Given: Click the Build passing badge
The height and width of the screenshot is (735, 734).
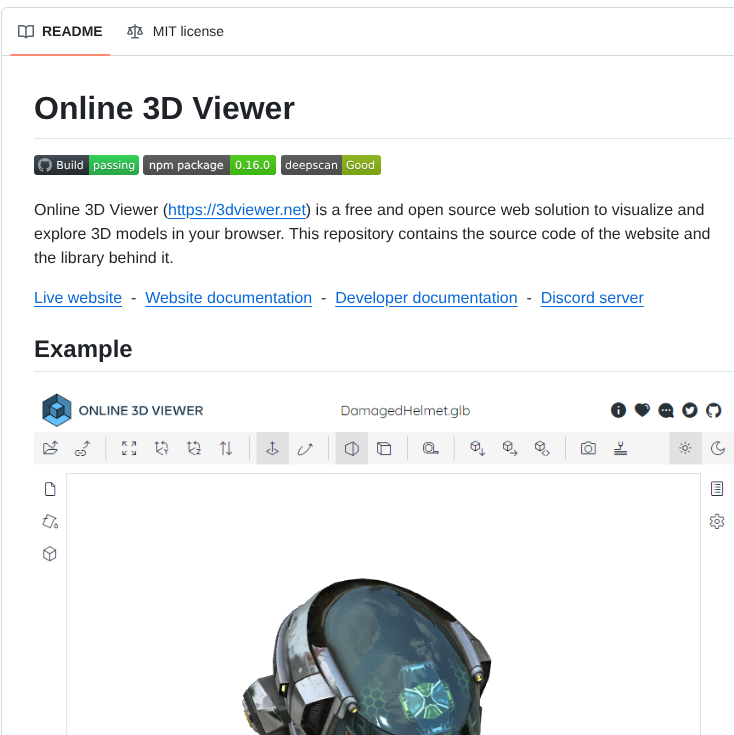Looking at the screenshot, I should pos(86,165).
